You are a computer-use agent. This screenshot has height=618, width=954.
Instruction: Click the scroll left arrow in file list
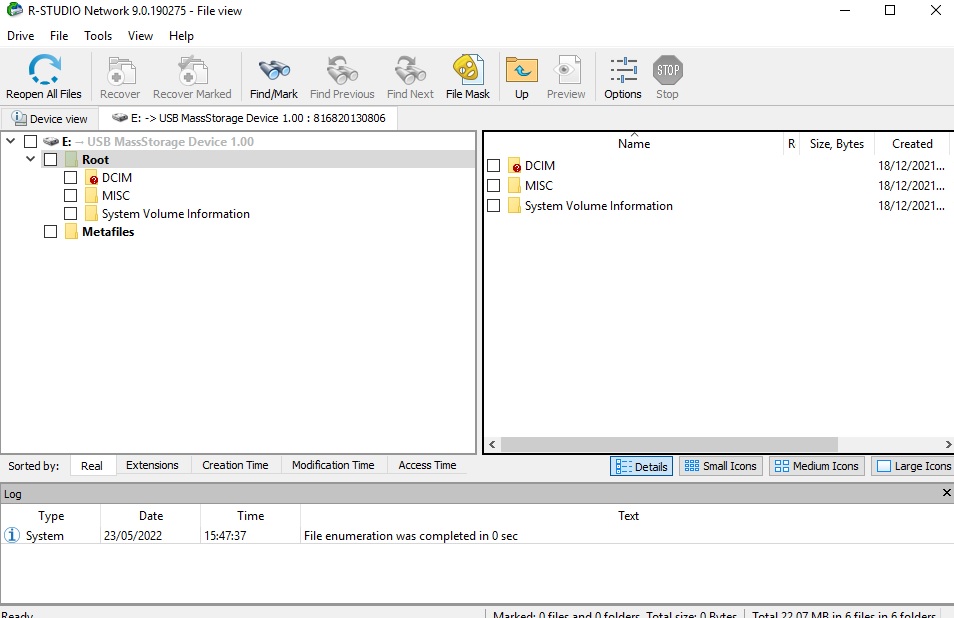point(492,444)
